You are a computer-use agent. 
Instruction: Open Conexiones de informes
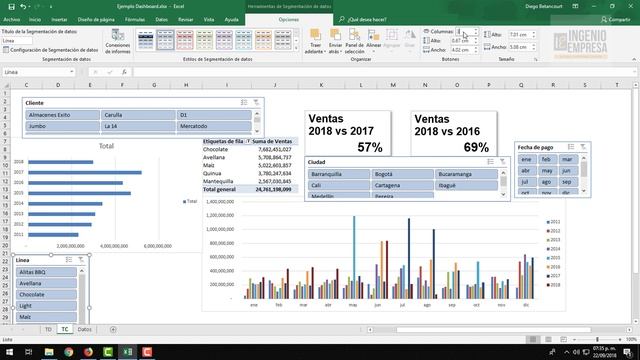tap(118, 41)
